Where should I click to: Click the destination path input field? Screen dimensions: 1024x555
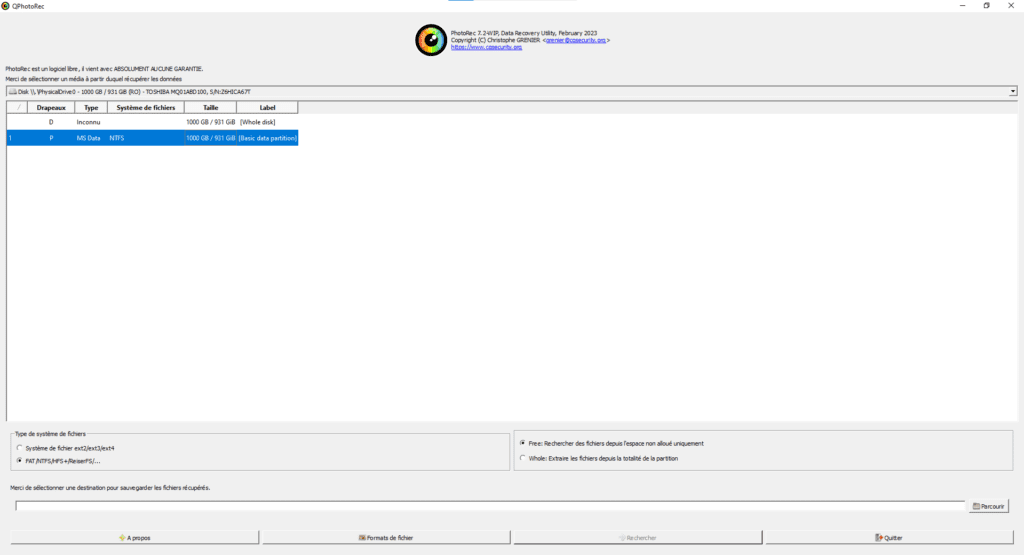[490, 506]
